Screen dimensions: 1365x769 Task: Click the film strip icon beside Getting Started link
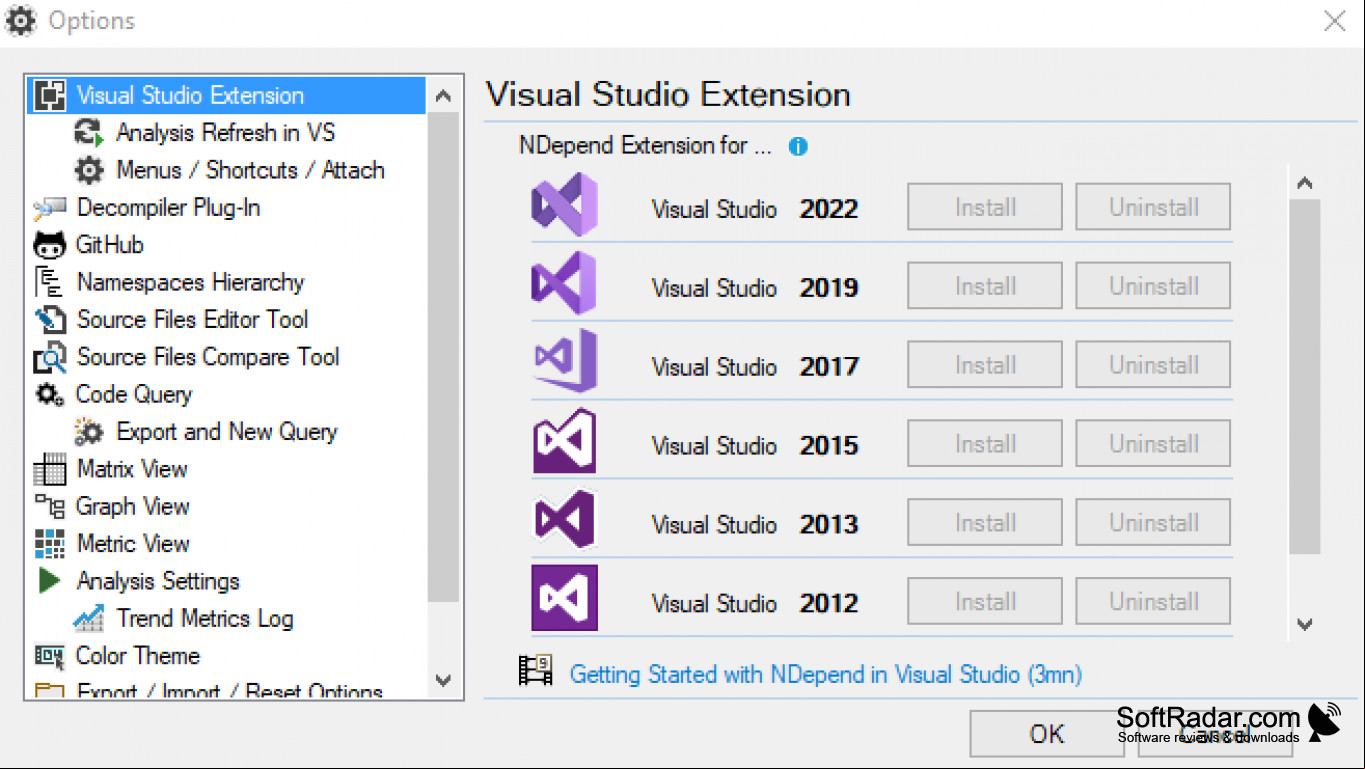click(x=535, y=670)
